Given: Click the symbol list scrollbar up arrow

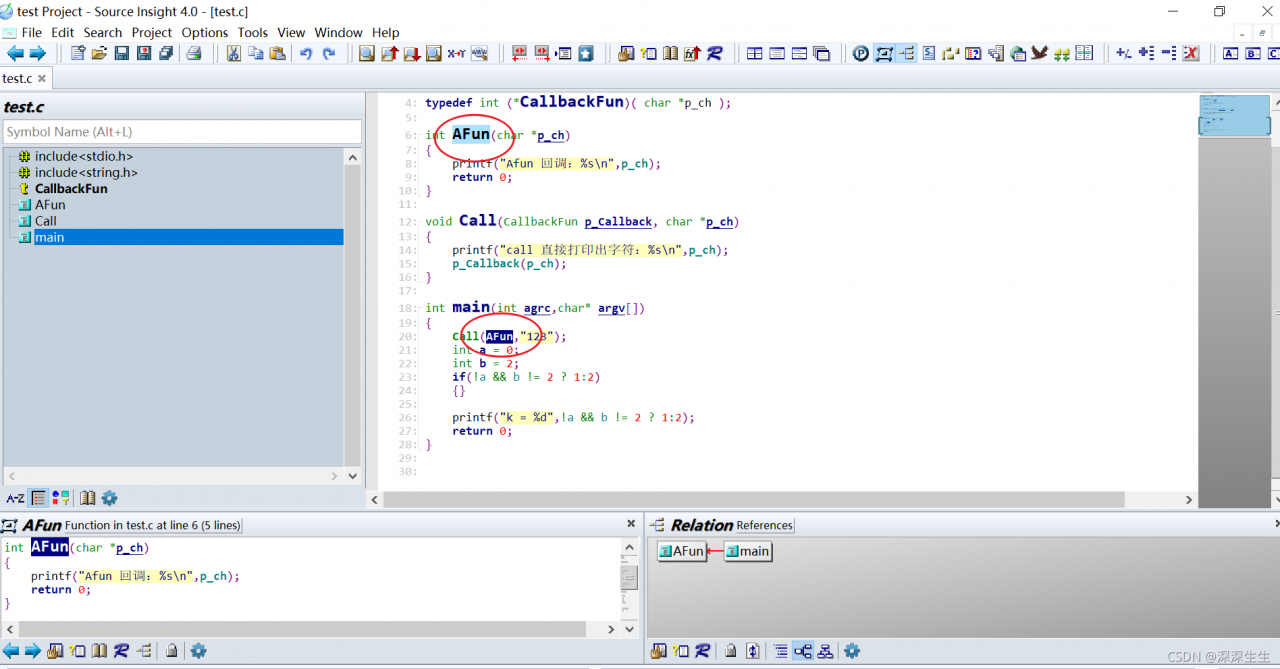Looking at the screenshot, I should click(x=352, y=157).
